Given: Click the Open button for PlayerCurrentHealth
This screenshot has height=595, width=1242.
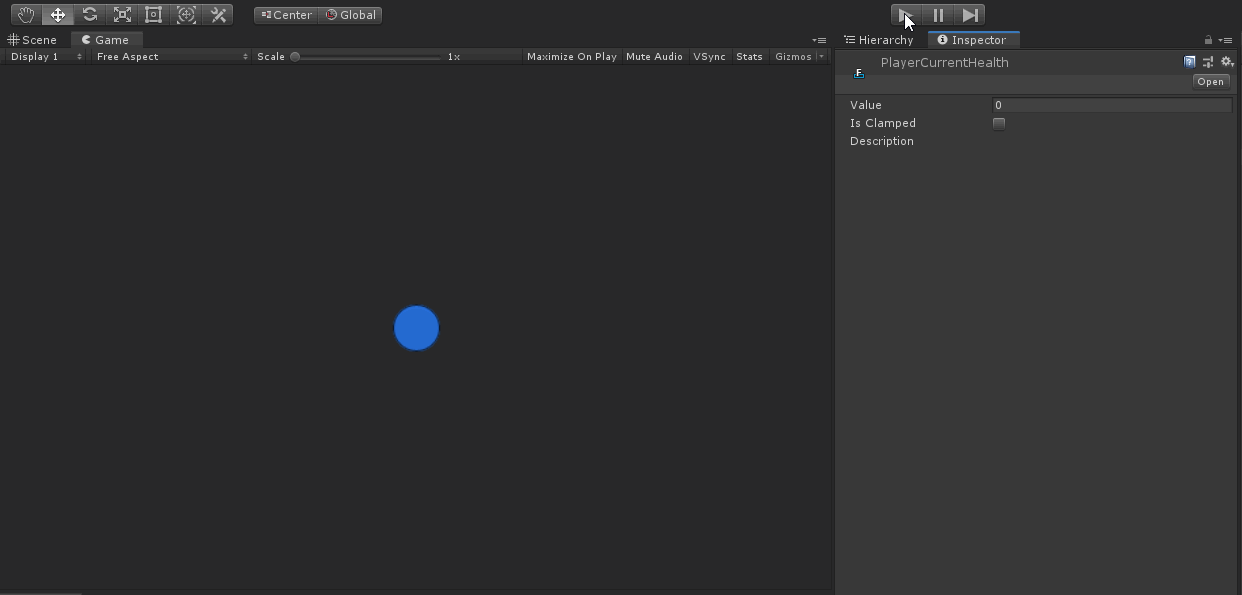Looking at the screenshot, I should [1210, 82].
